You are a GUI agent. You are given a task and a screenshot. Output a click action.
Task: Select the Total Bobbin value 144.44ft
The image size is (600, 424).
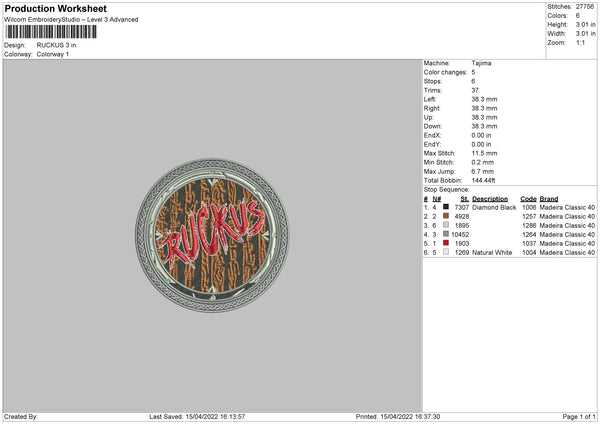point(485,178)
